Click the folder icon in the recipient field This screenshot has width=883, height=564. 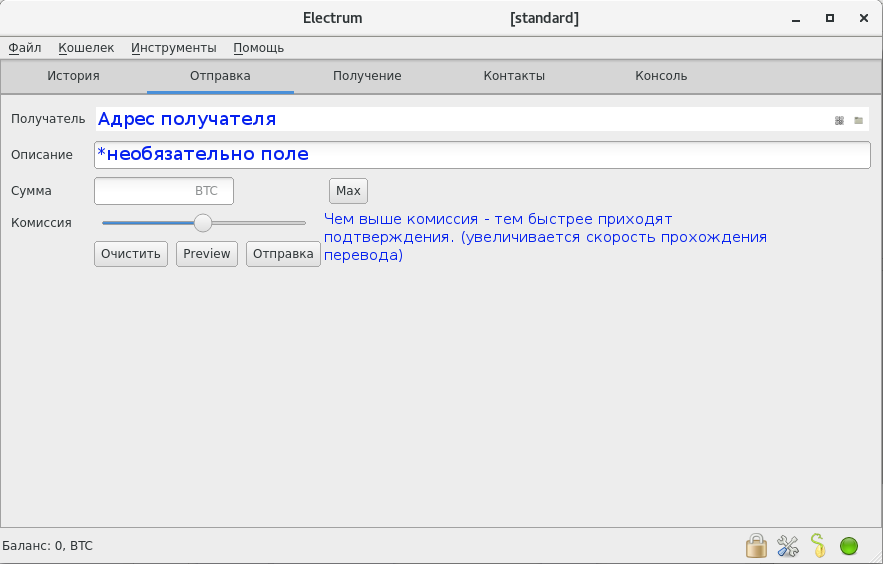point(858,120)
